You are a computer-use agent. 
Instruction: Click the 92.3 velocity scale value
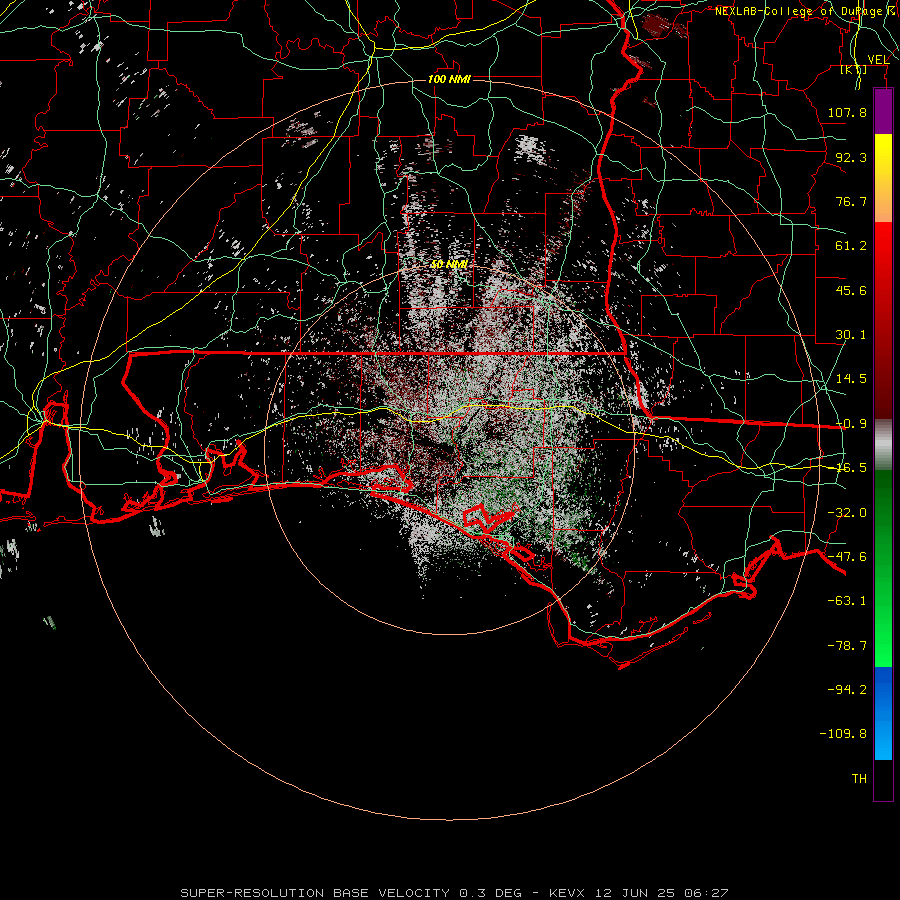[x=851, y=157]
